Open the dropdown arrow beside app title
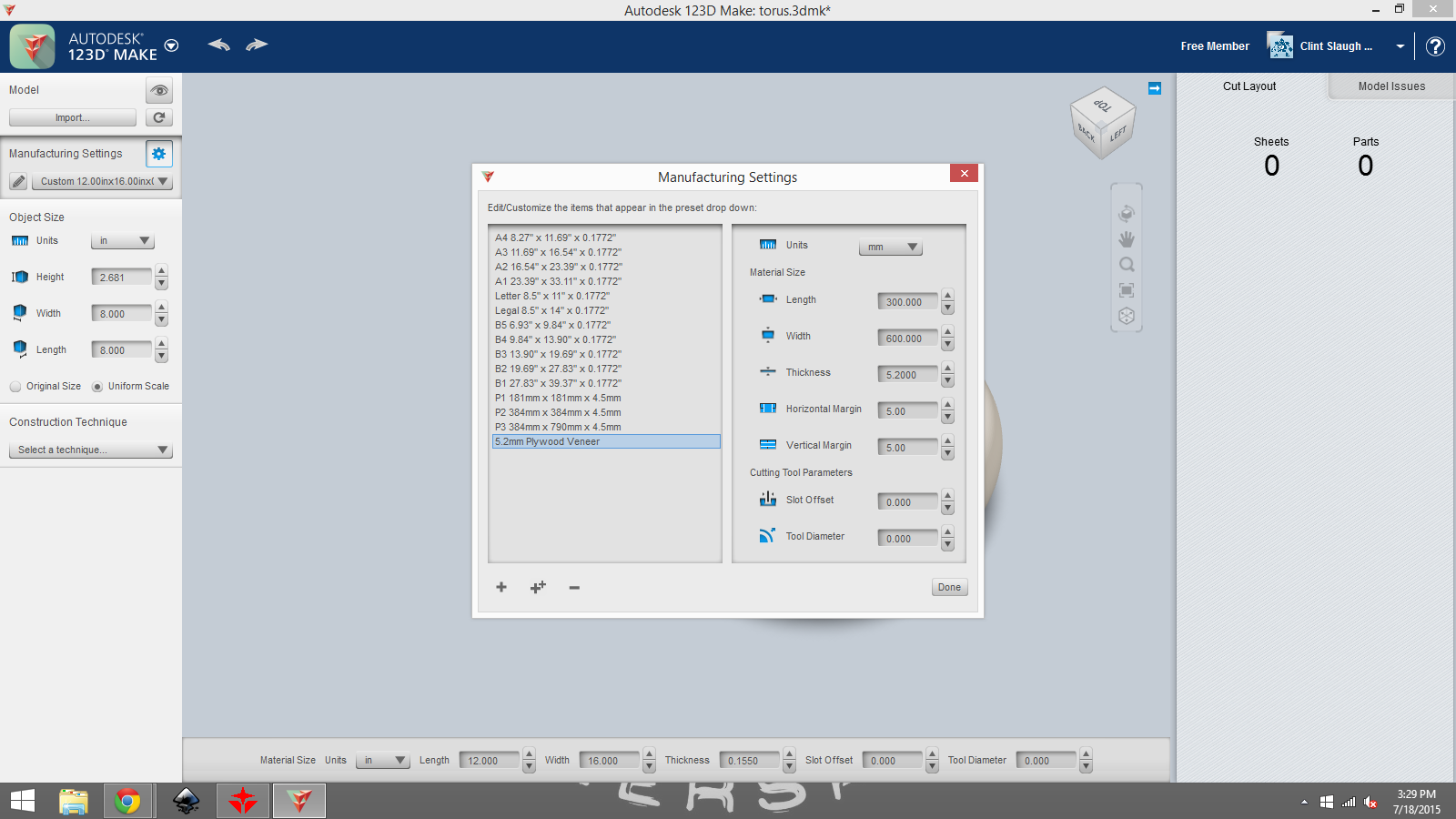1456x819 pixels. coord(171,45)
